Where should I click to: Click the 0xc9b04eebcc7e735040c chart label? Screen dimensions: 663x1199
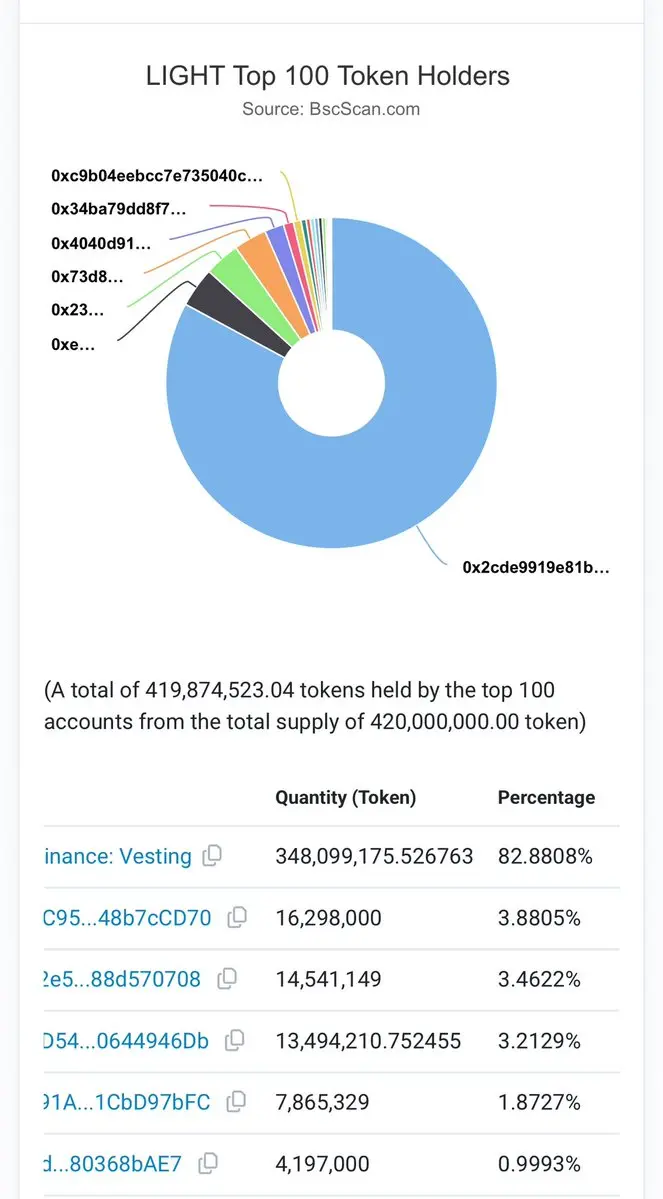pos(157,176)
